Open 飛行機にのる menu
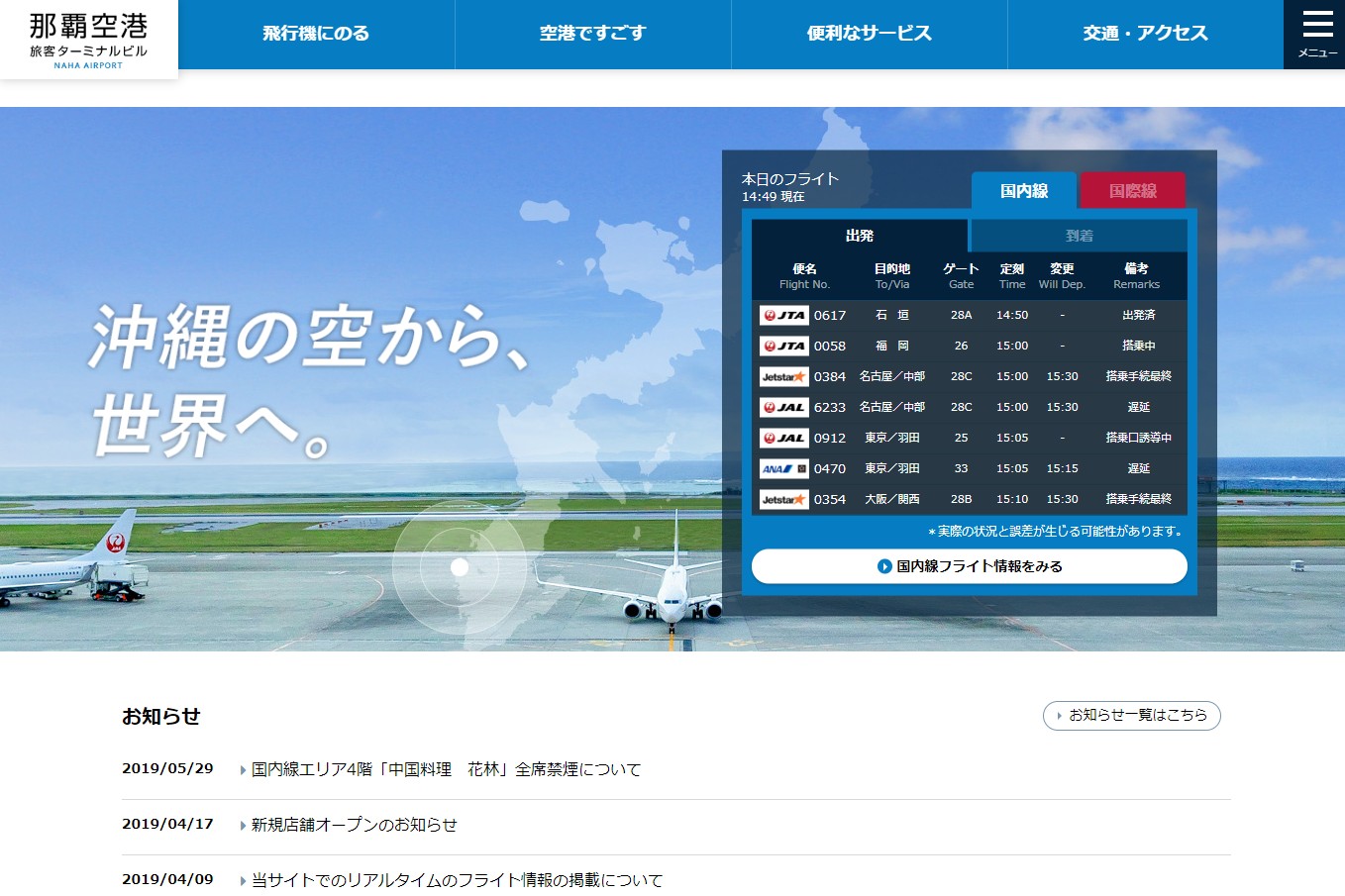Image resolution: width=1345 pixels, height=896 pixels. [316, 34]
